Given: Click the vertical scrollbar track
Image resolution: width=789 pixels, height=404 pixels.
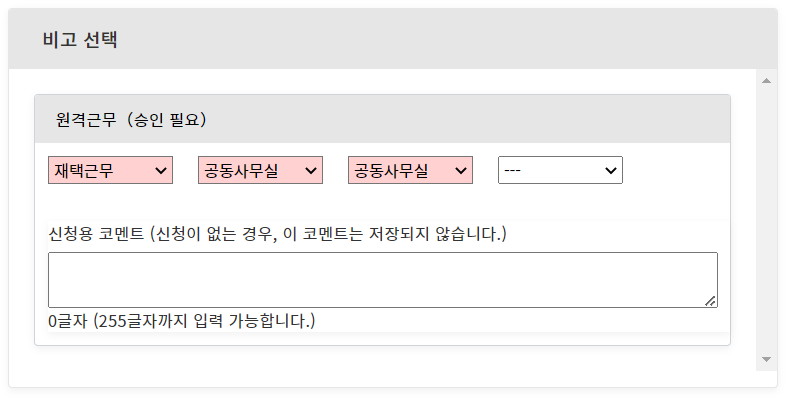Looking at the screenshot, I should tap(766, 220).
